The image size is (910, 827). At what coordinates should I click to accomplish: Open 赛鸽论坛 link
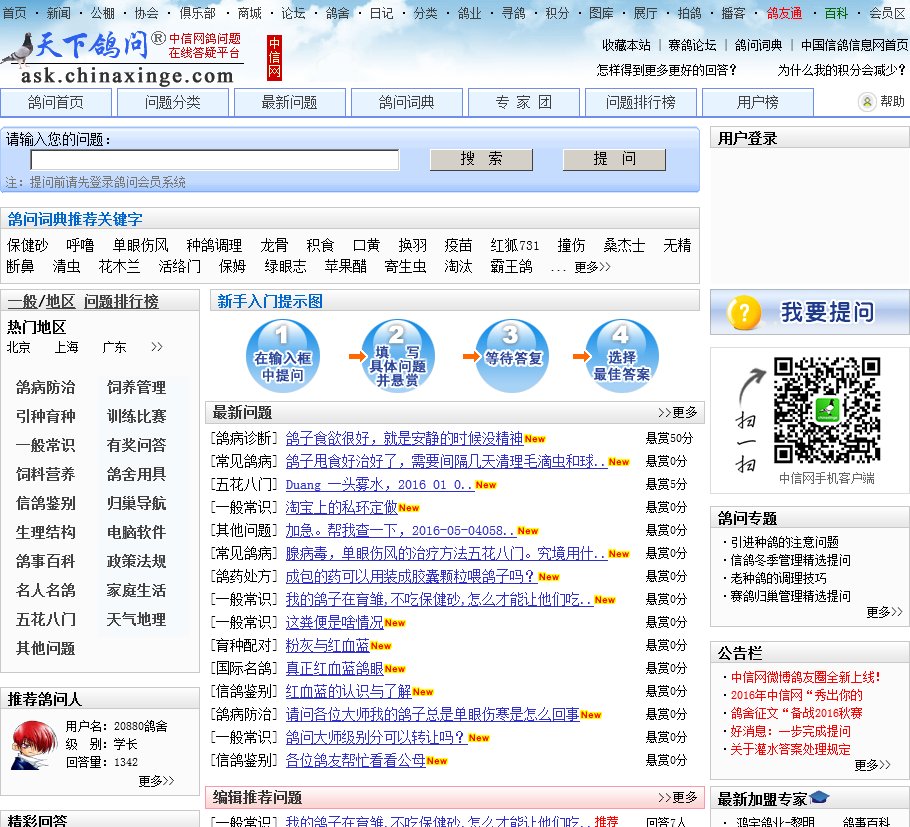692,45
